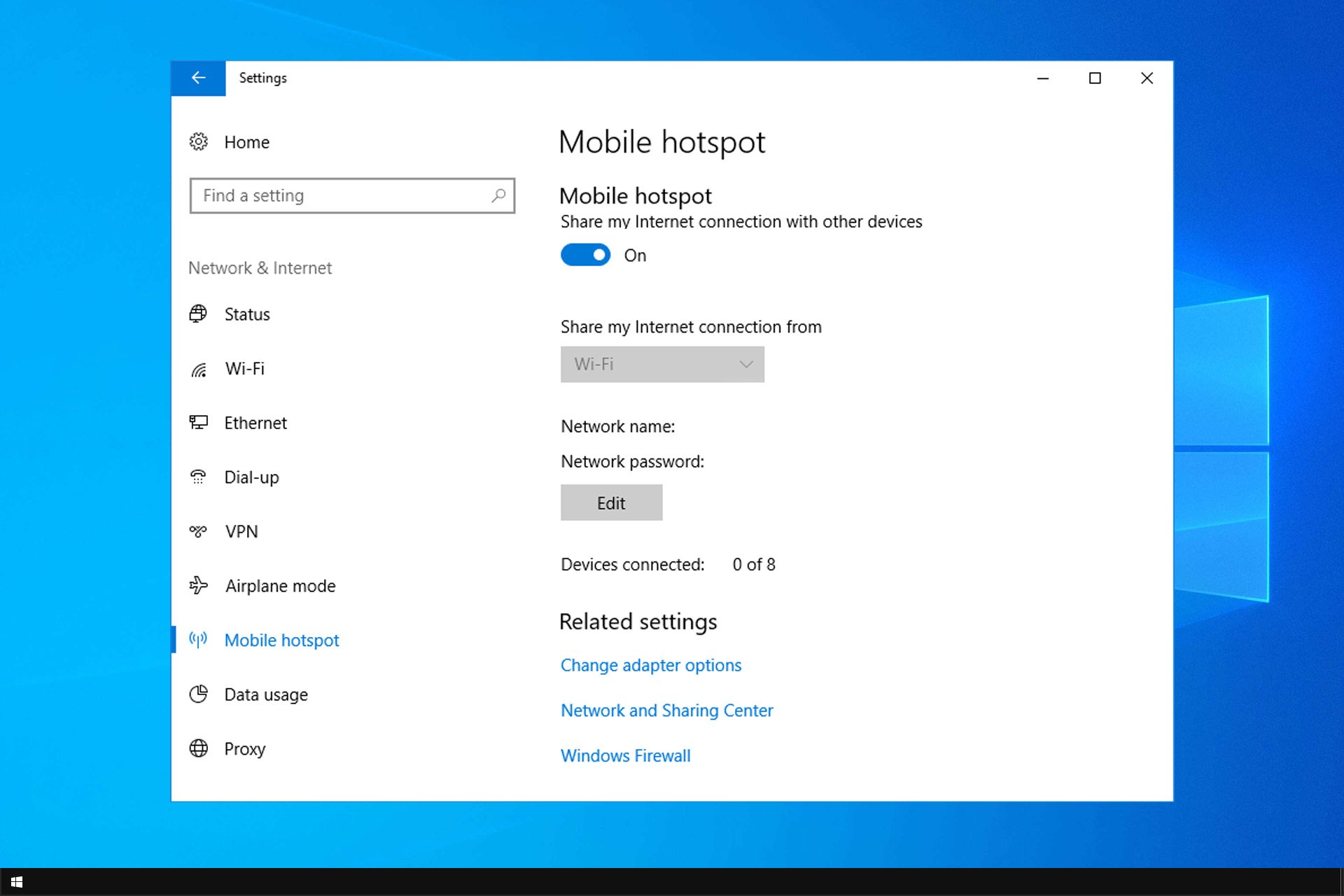Click the Network & Internet heading
1344x896 pixels.
pyautogui.click(x=260, y=268)
